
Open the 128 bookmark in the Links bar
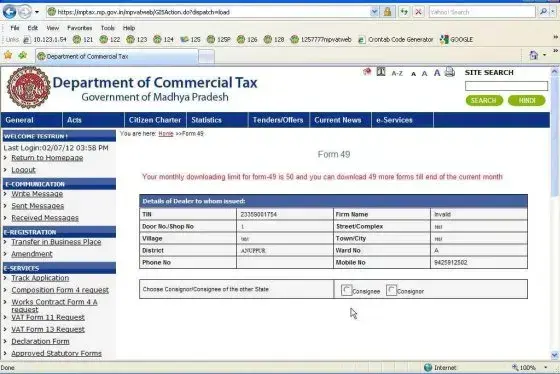pyautogui.click(x=274, y=39)
